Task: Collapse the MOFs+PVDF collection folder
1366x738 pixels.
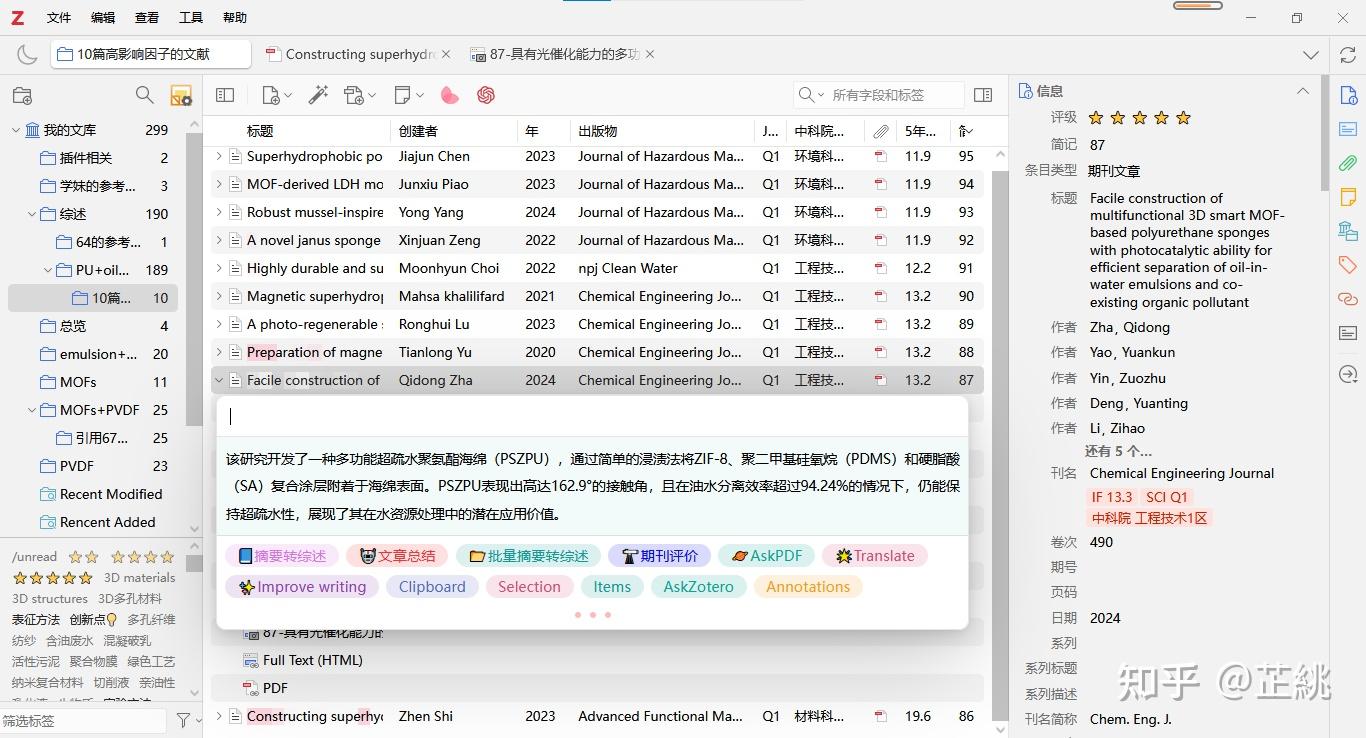Action: (x=32, y=410)
